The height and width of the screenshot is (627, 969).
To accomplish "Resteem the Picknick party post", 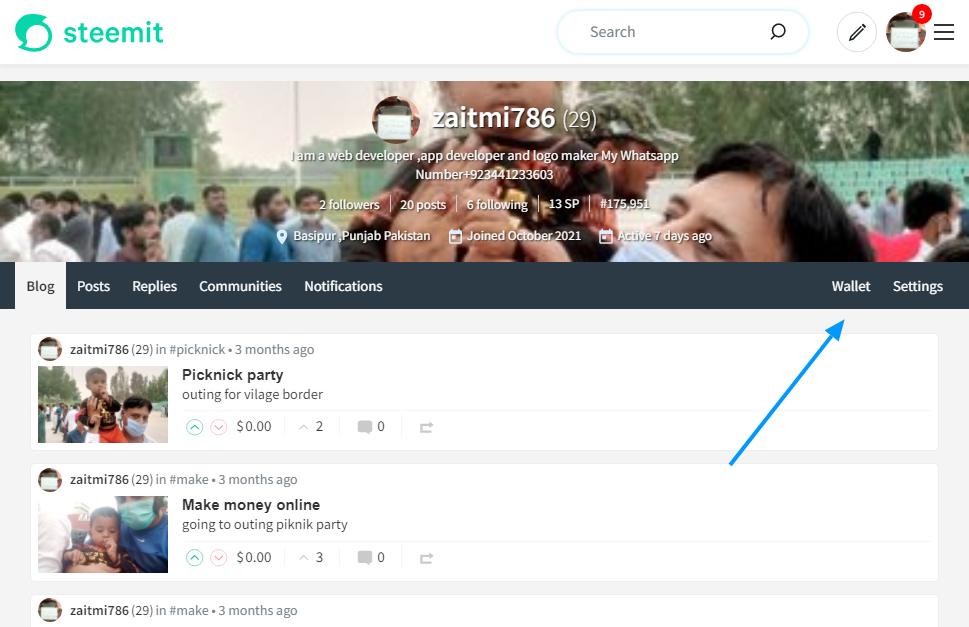I will [x=426, y=427].
